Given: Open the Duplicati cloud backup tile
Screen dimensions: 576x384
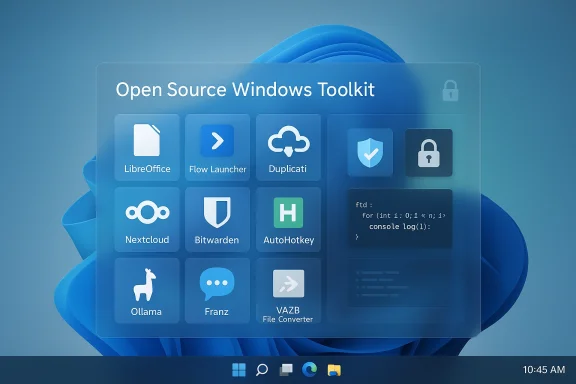Looking at the screenshot, I should click(288, 147).
